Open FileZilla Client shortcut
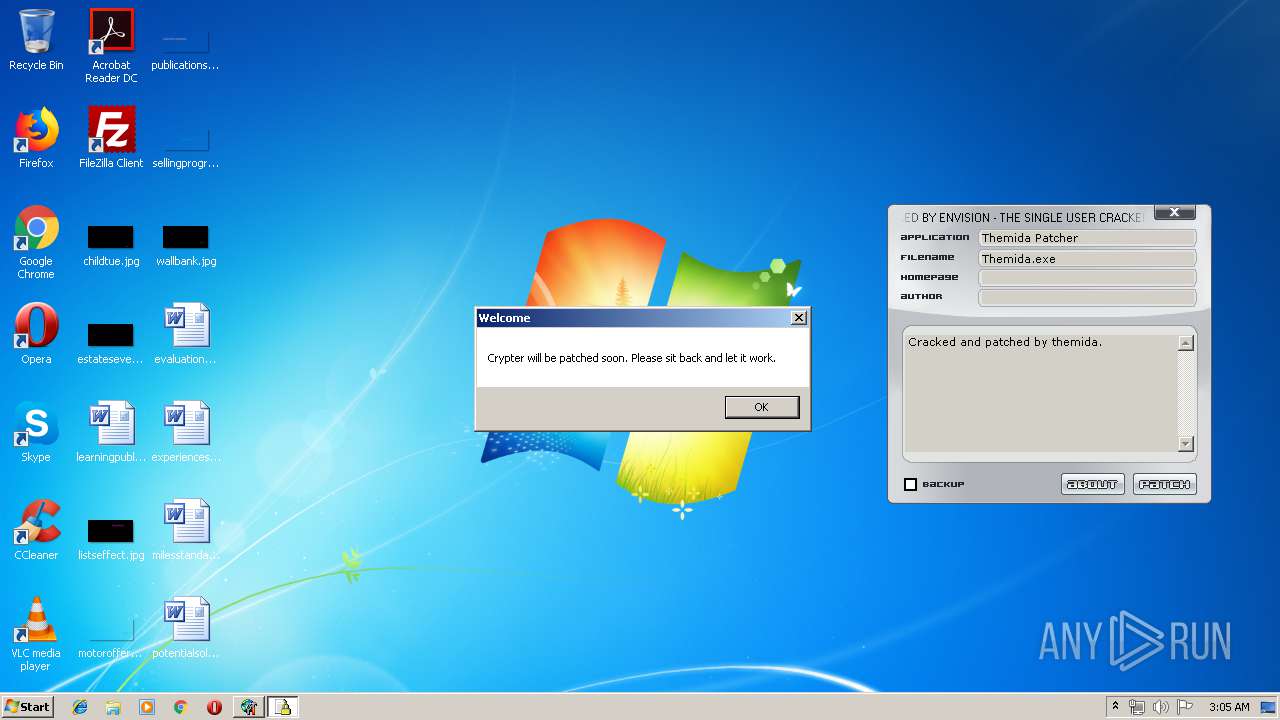Screen dimensions: 1280x720 (111, 138)
